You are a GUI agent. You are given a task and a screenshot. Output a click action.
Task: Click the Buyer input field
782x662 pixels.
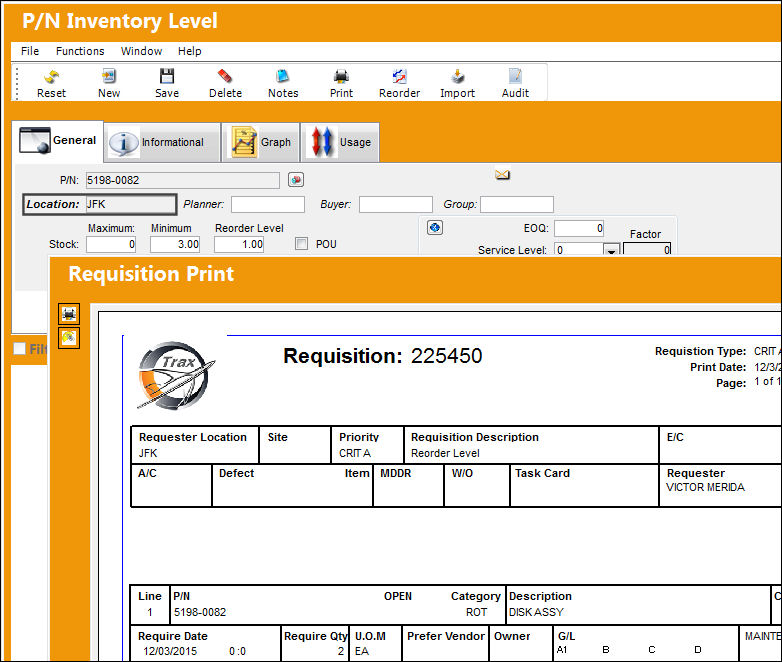(x=395, y=204)
